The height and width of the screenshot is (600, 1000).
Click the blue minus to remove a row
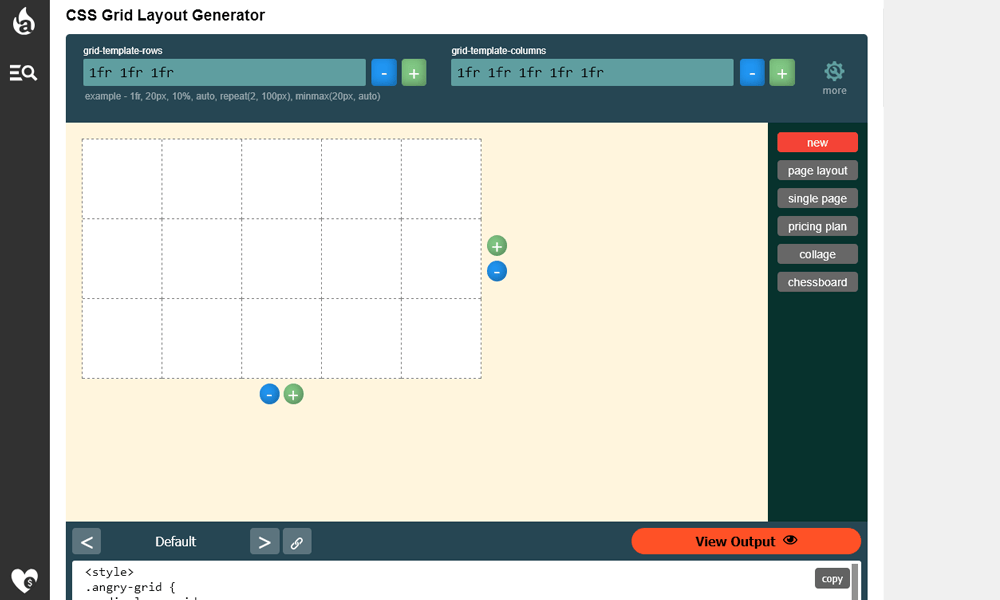497,271
